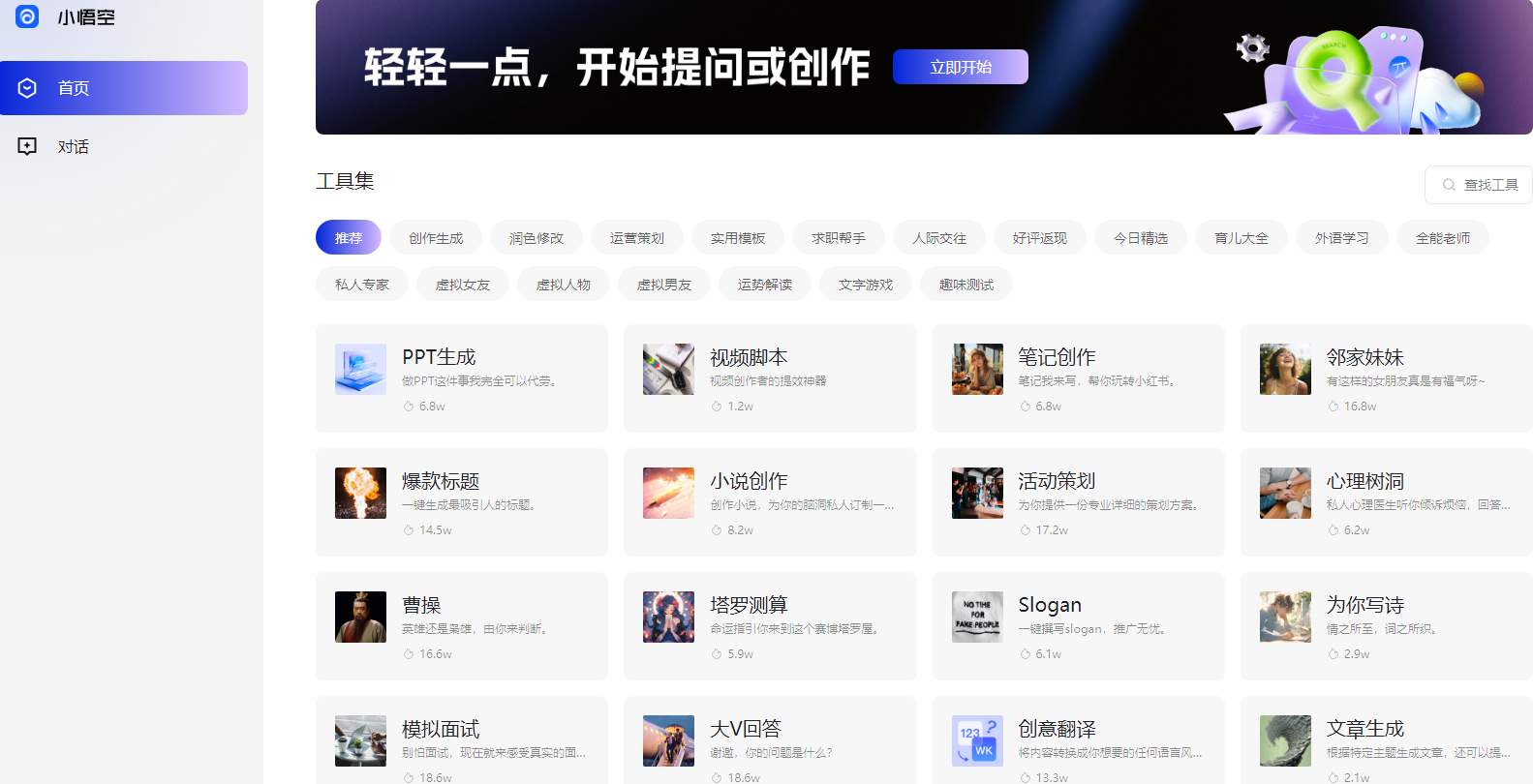Screen dimensions: 1533x784
Task: Switch to the 外语学习 category
Action: coord(1342,238)
